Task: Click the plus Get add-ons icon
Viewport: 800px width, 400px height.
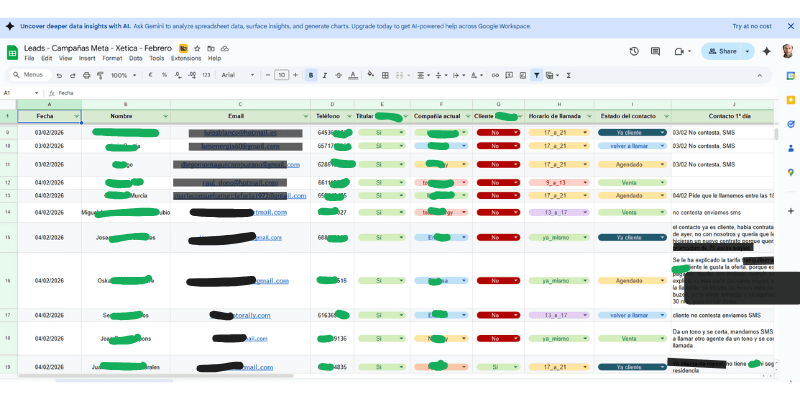Action: point(790,211)
